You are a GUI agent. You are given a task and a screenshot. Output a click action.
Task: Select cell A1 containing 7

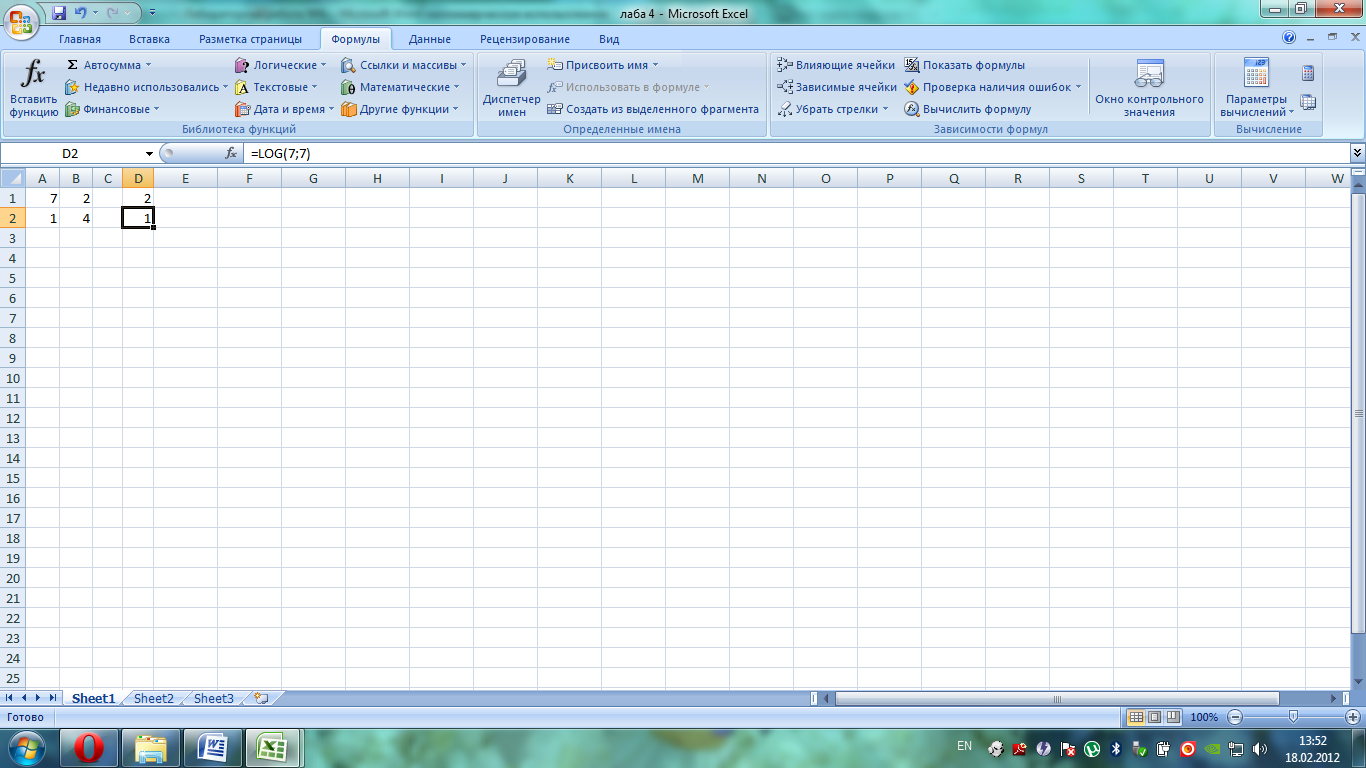(x=43, y=198)
